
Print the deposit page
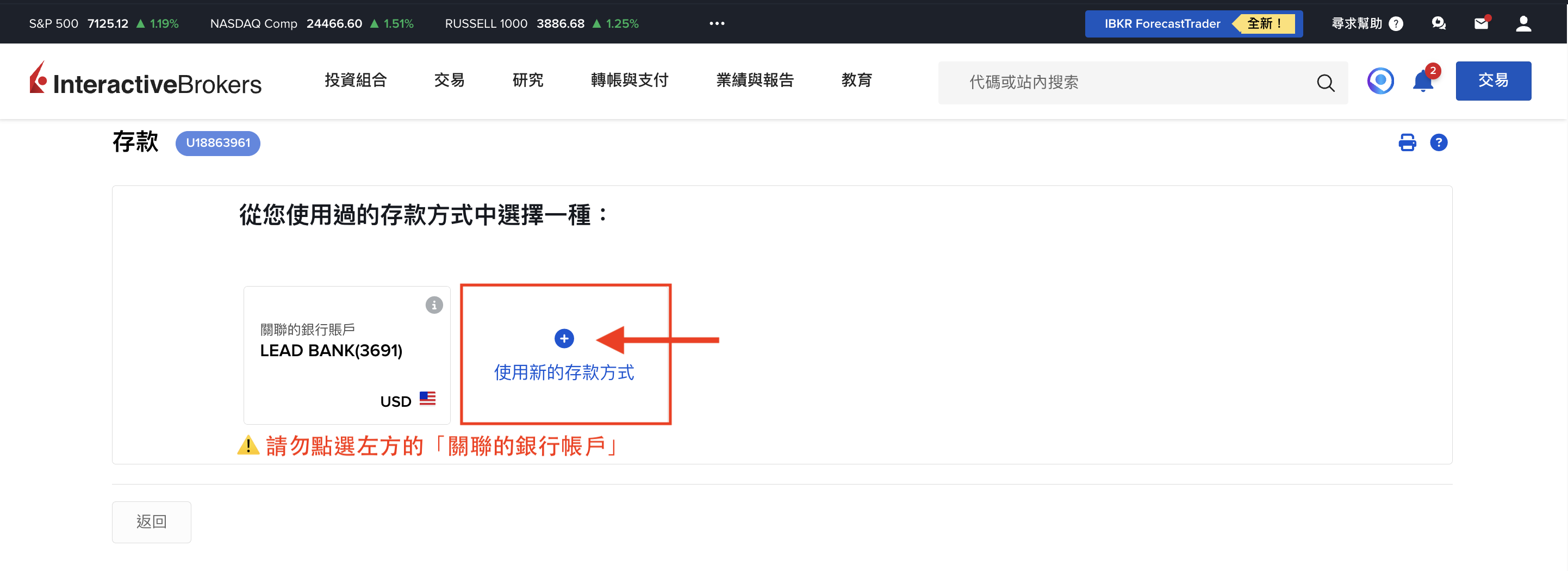[x=1407, y=142]
